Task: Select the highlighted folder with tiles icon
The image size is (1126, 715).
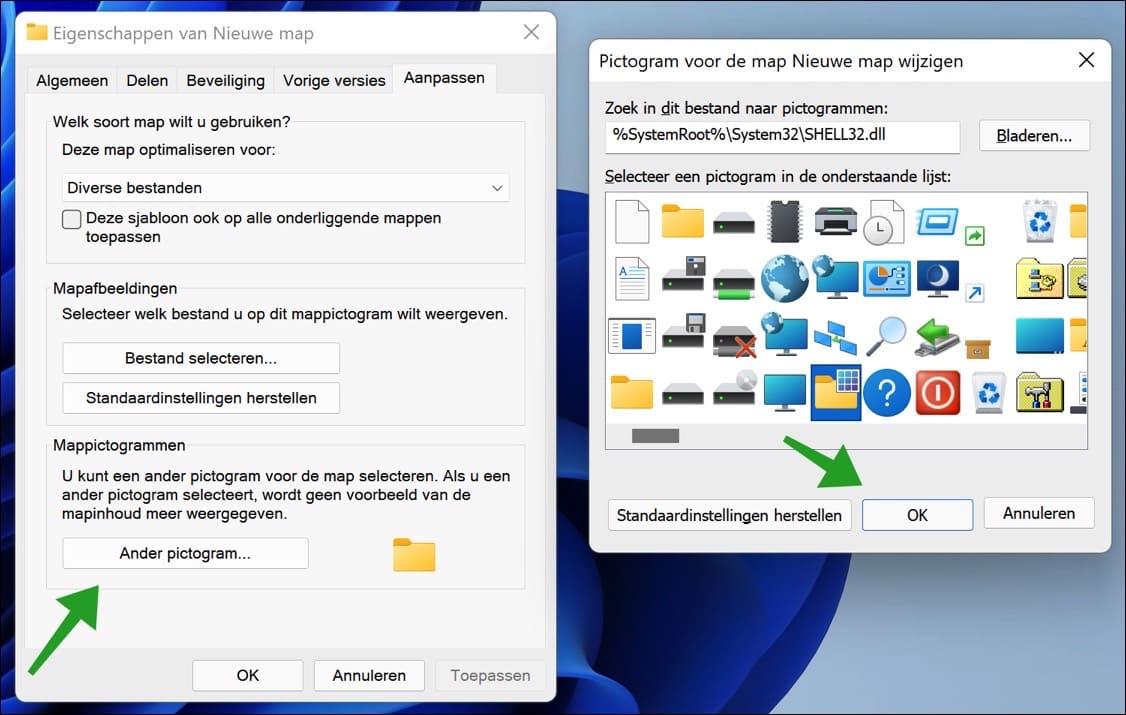Action: pyautogui.click(x=835, y=390)
